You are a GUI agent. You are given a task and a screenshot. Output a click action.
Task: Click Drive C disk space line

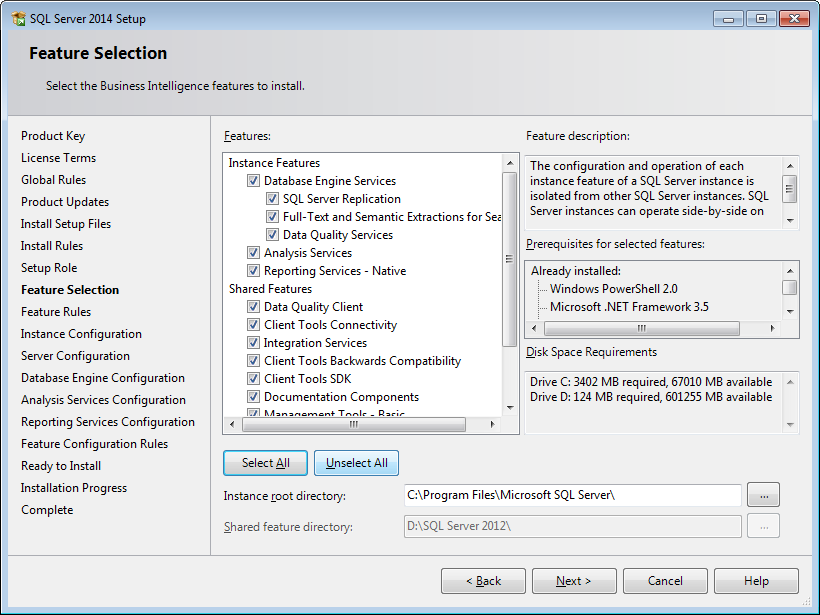[651, 382]
